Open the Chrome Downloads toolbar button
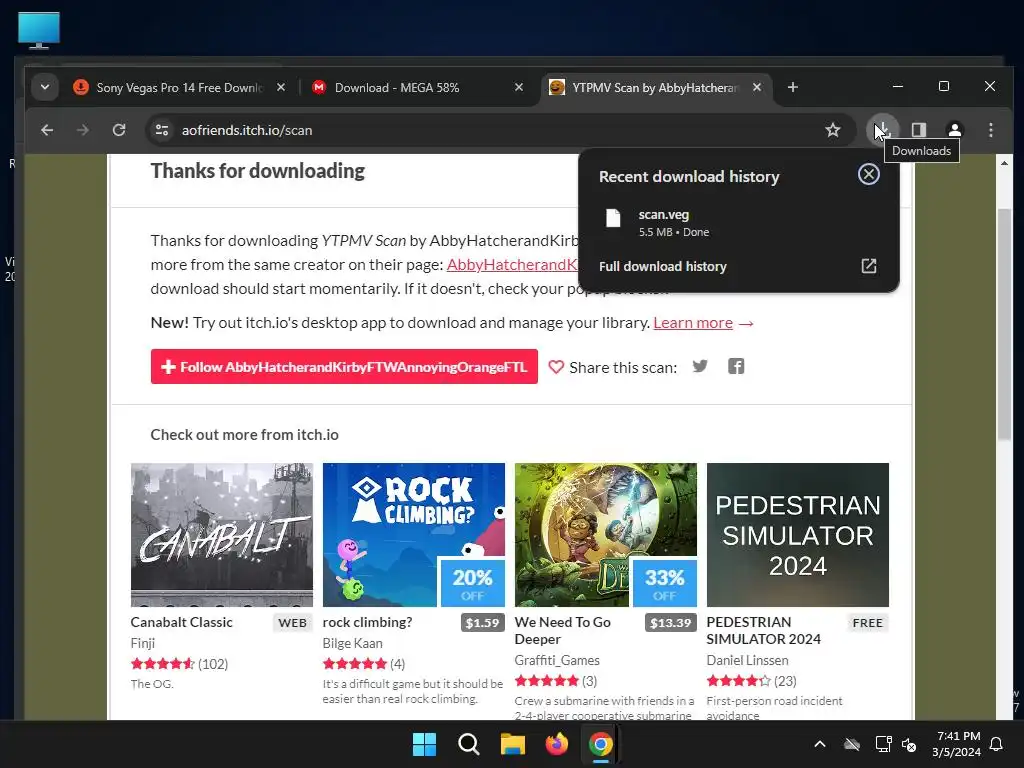This screenshot has height=768, width=1024. point(882,130)
